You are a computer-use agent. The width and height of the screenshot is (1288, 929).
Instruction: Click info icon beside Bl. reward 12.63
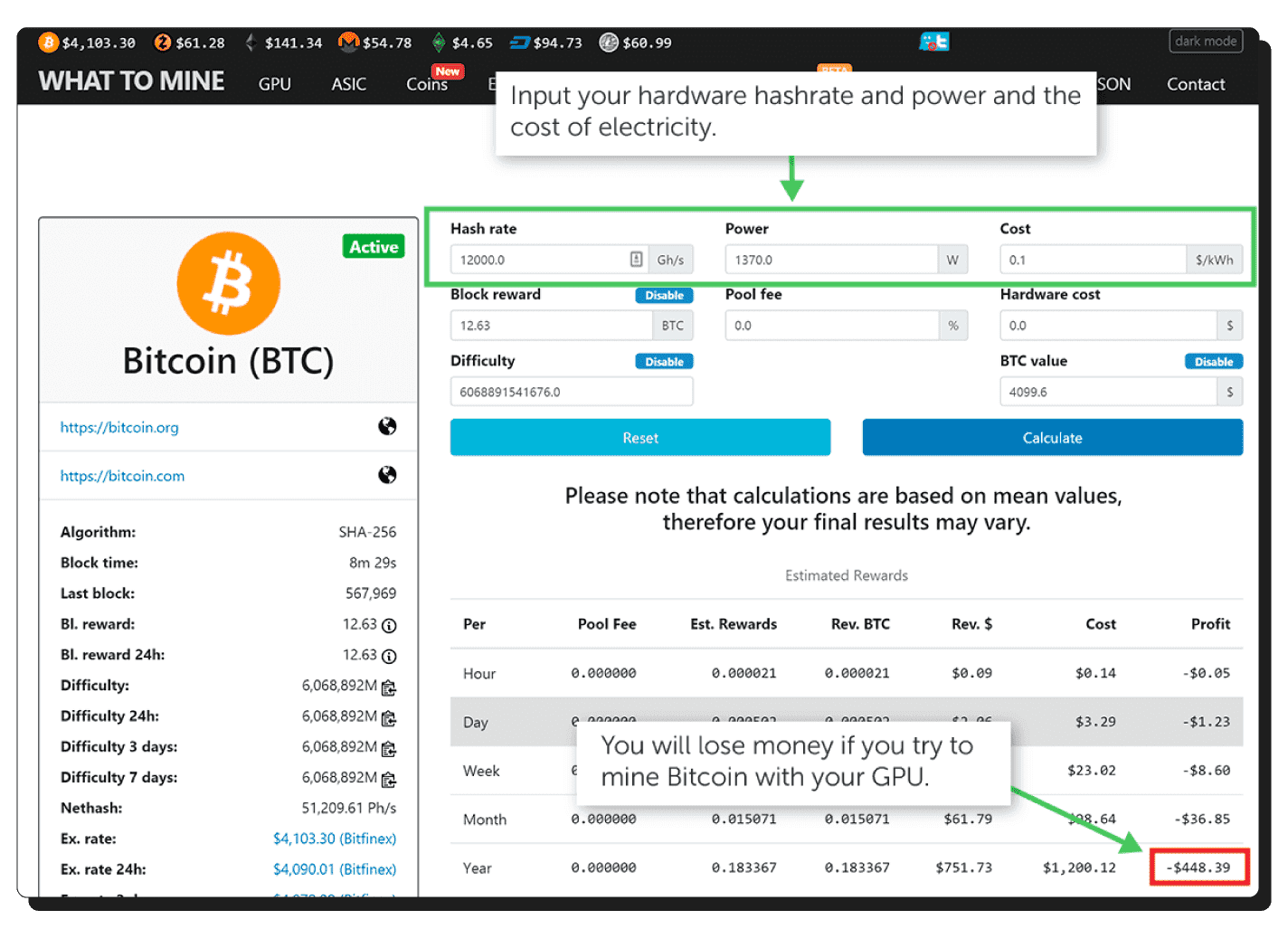pyautogui.click(x=389, y=625)
